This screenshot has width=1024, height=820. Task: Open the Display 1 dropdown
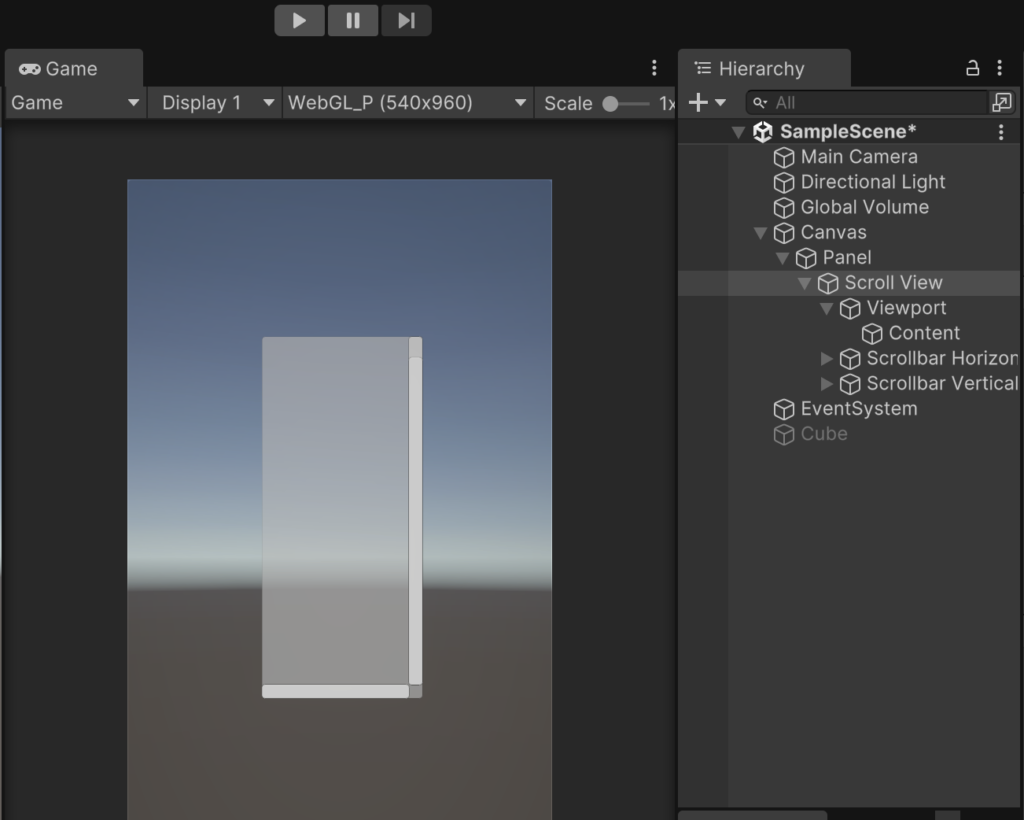[x=215, y=103]
